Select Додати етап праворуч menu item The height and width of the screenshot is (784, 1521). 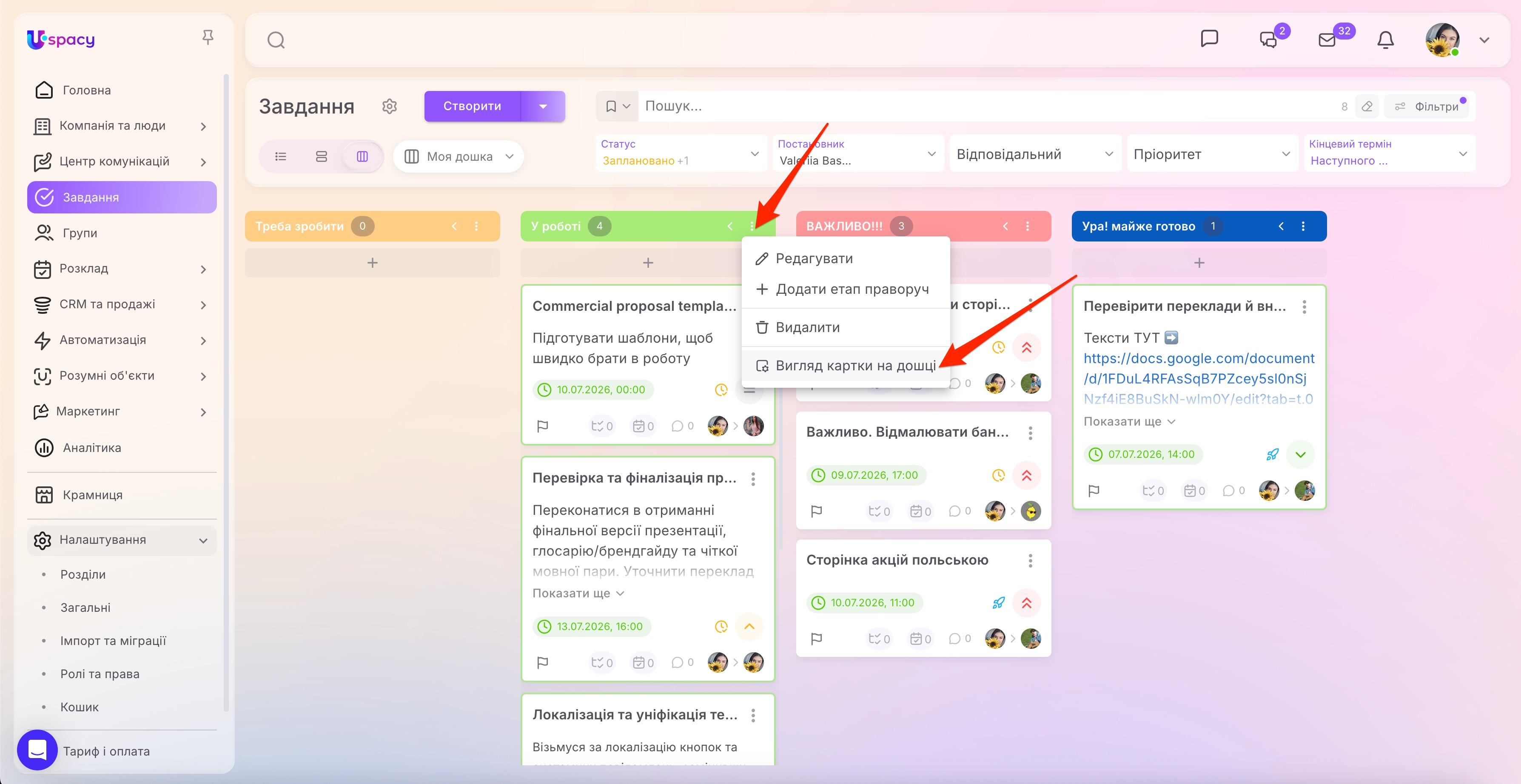(846, 289)
